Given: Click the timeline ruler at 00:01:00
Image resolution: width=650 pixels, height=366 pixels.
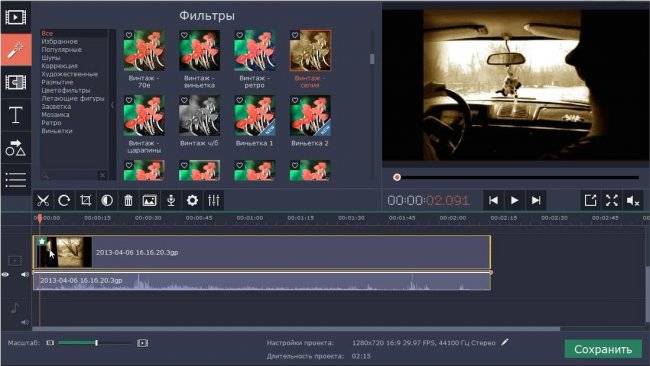Looking at the screenshot, I should pyautogui.click(x=250, y=218).
